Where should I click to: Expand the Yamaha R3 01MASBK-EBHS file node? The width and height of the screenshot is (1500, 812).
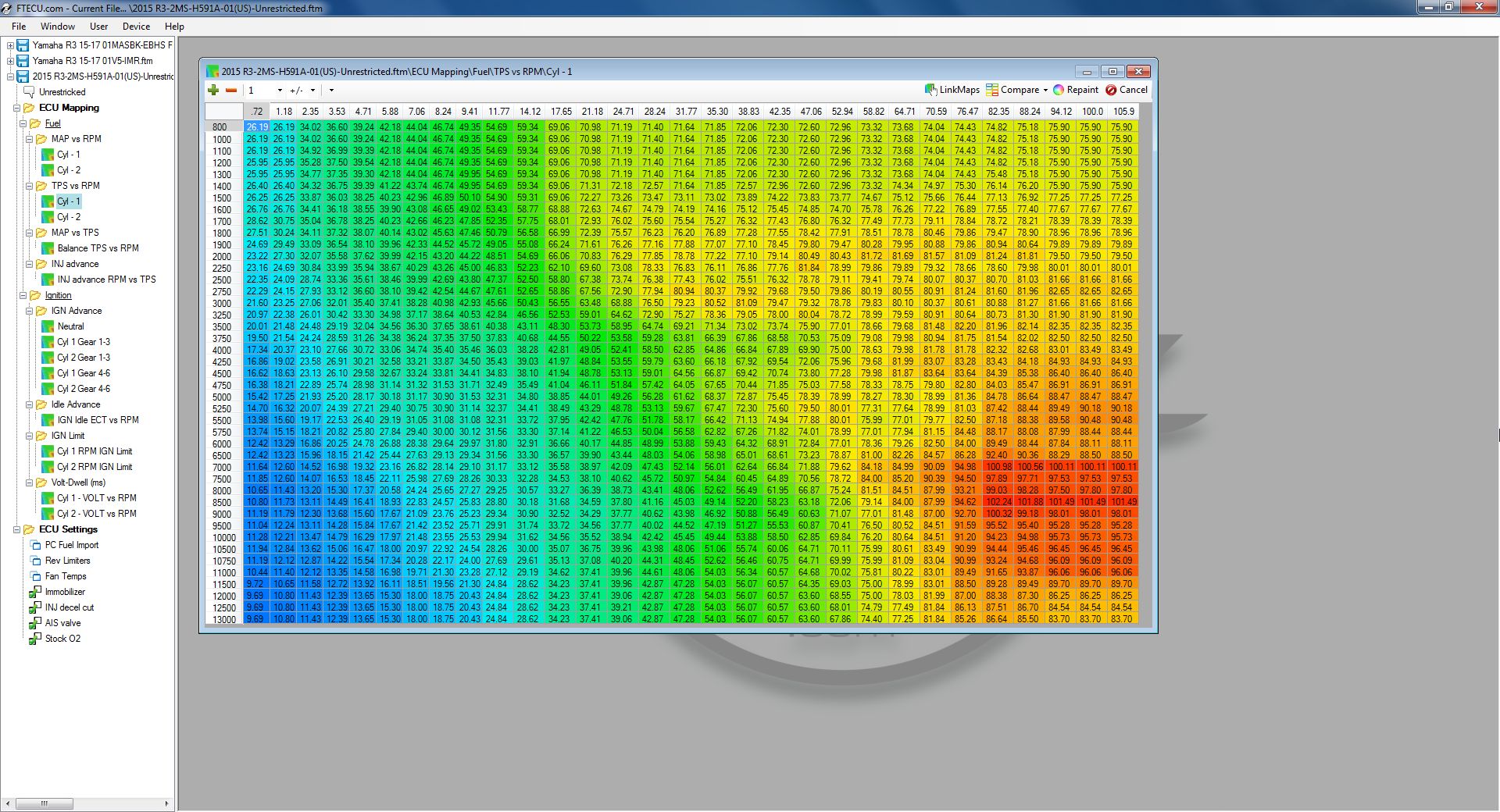coord(10,45)
